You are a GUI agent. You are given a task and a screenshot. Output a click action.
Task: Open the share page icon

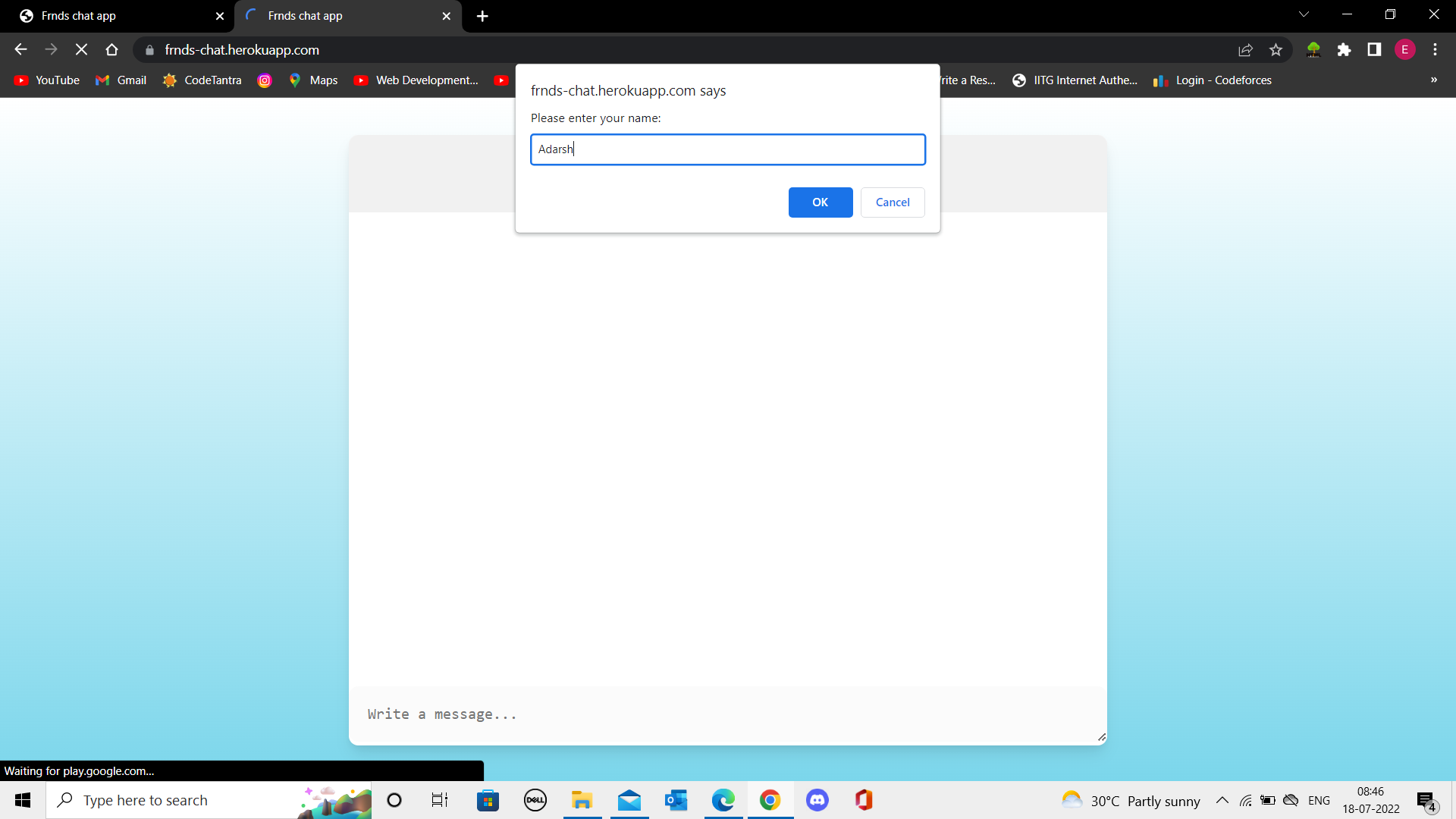[1245, 50]
